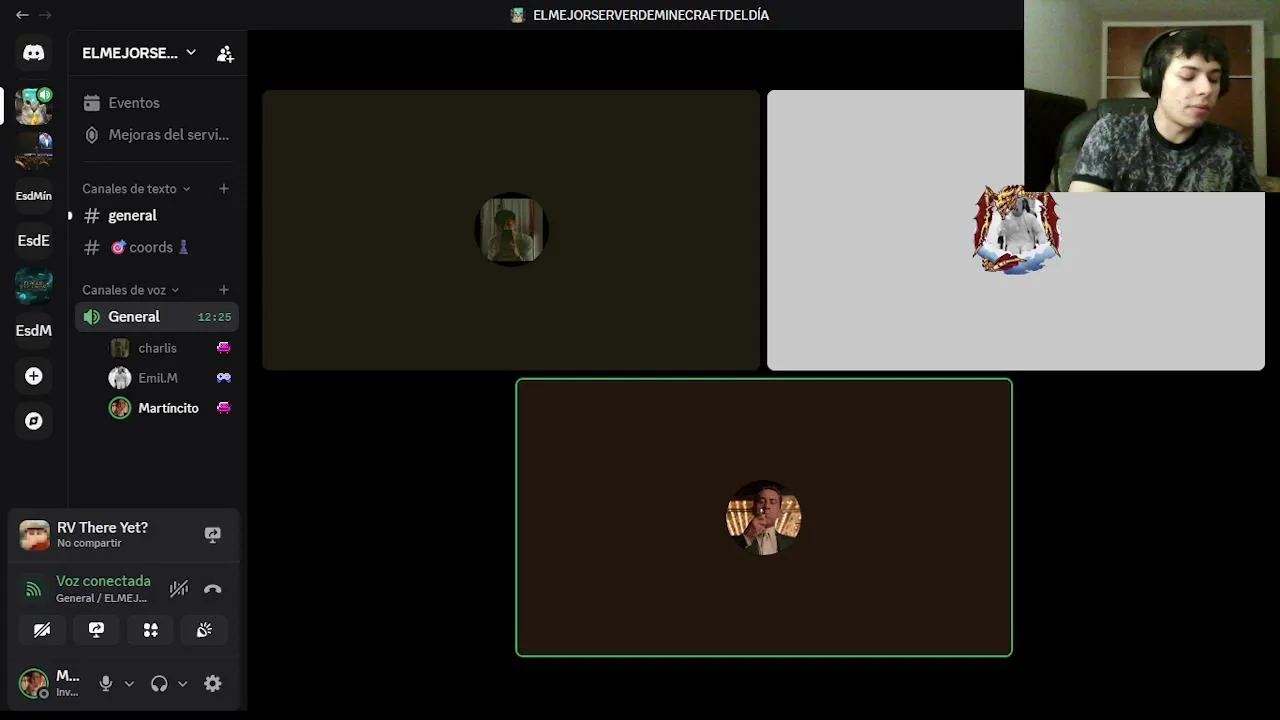Create a new text channel
1280x720 pixels.
224,188
